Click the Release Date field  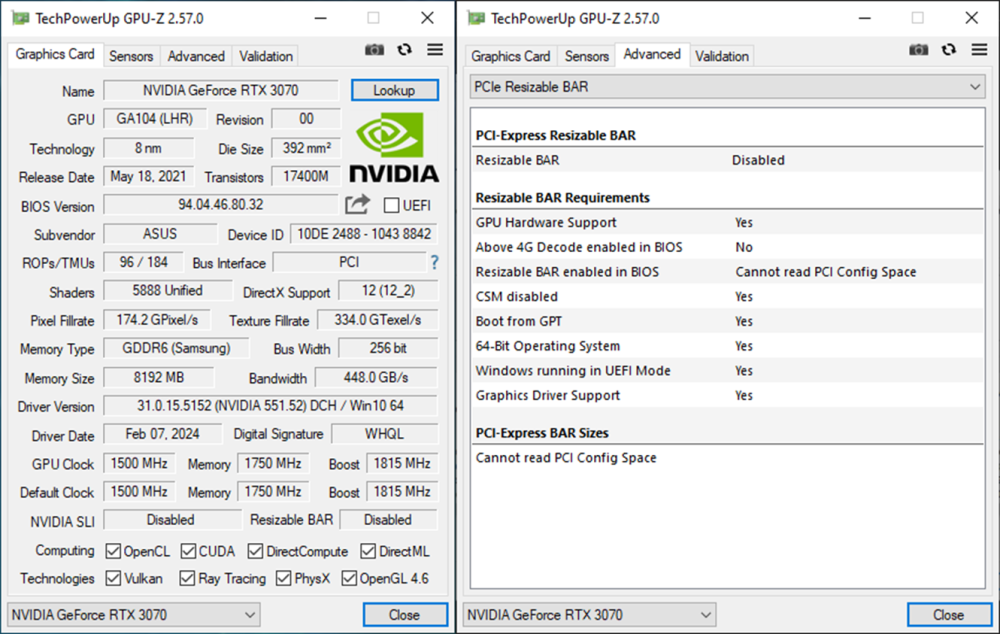tap(149, 176)
